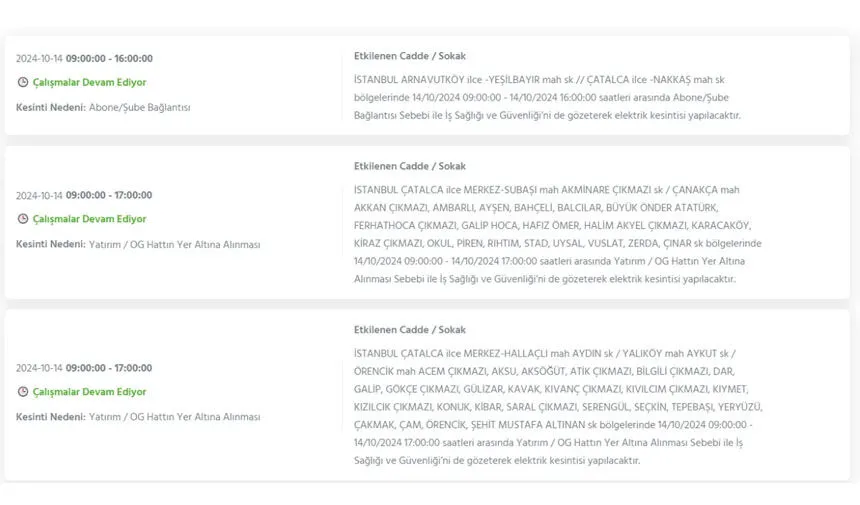Click 'Çalışmalar Devam Ediyor' status in the Arnavutköy card

pyautogui.click(x=88, y=83)
